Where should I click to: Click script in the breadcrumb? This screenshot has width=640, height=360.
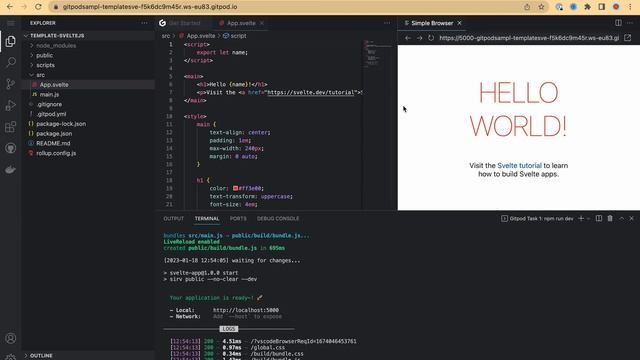[x=238, y=36]
